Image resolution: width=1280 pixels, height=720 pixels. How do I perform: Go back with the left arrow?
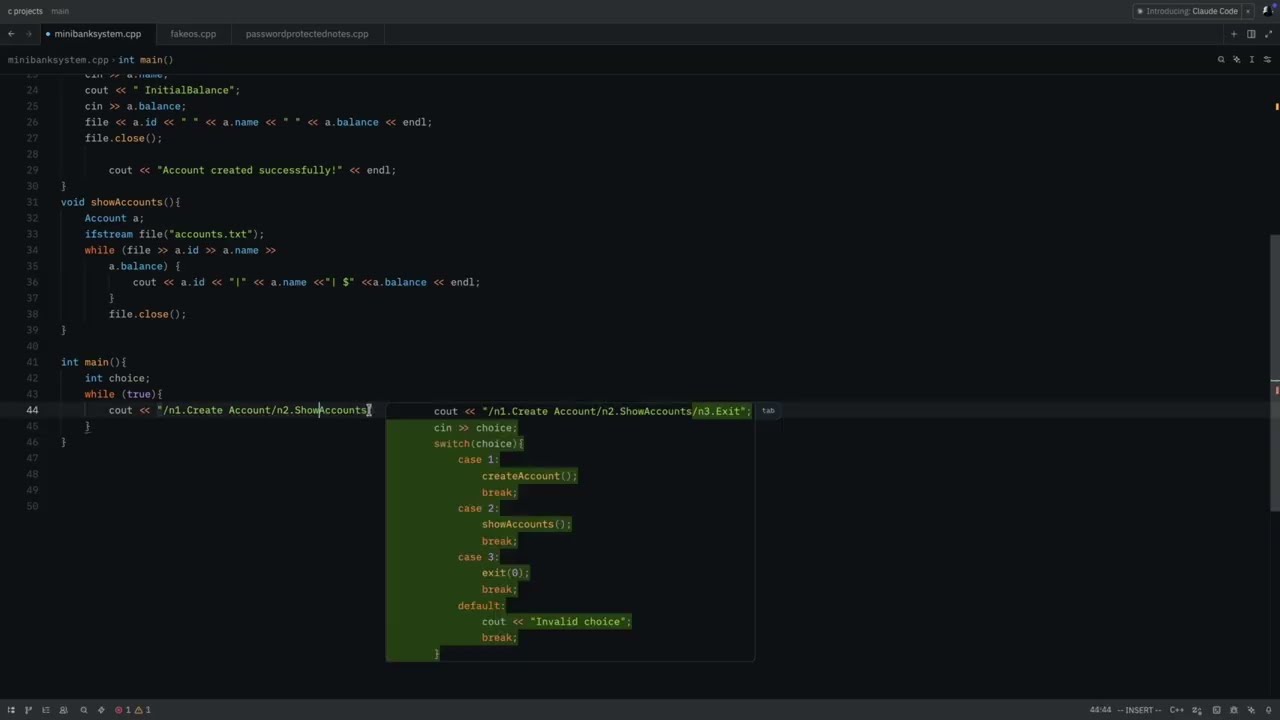[11, 34]
